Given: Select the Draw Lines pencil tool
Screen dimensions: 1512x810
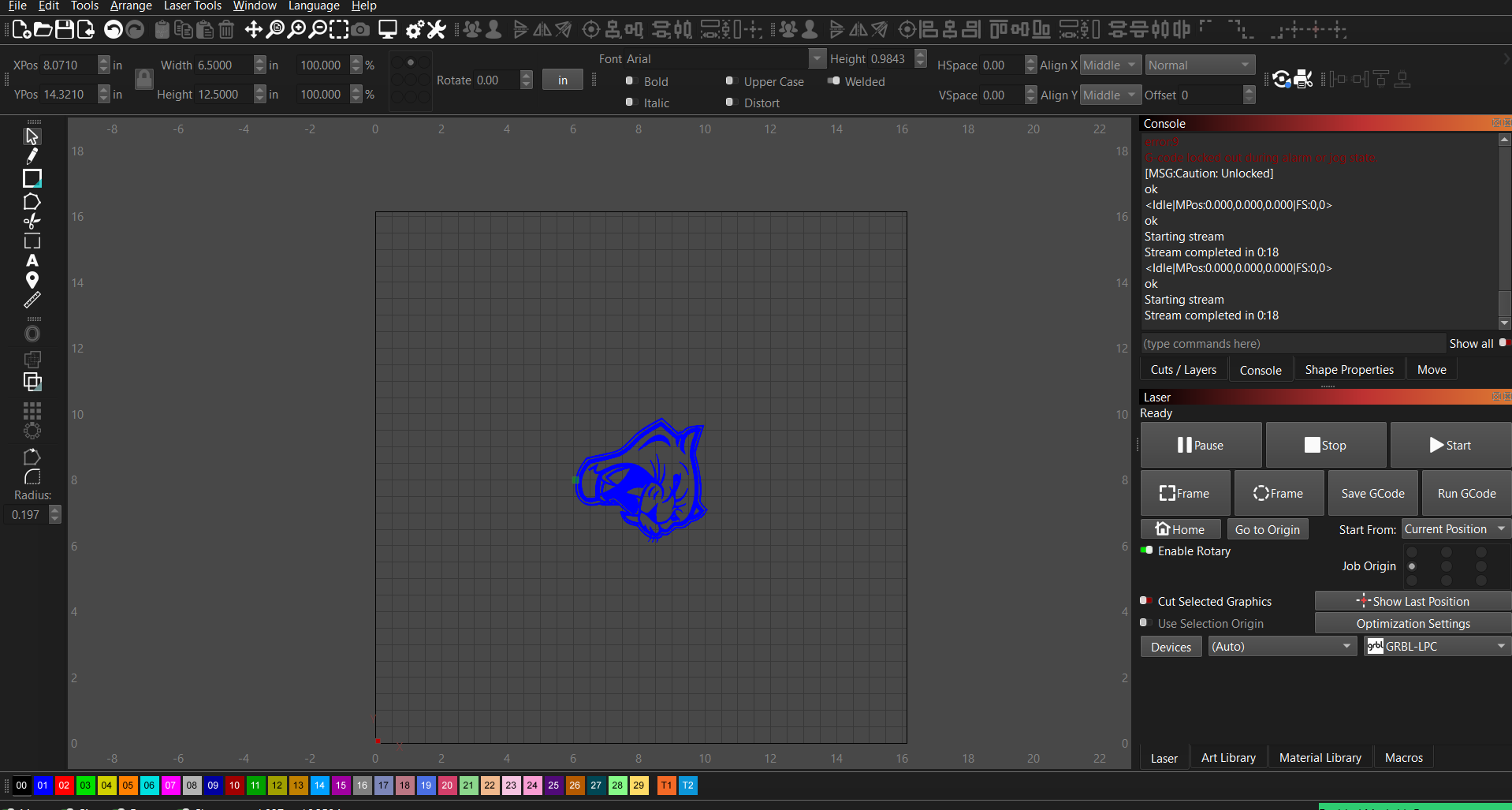Looking at the screenshot, I should point(32,156).
